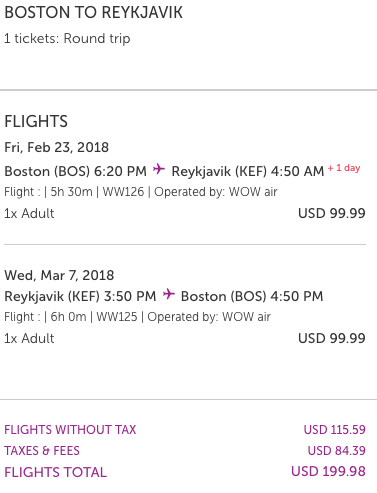Click the red '+ 1 day' indicator
Screen dimensions: 377x493
pyautogui.click(x=344, y=168)
